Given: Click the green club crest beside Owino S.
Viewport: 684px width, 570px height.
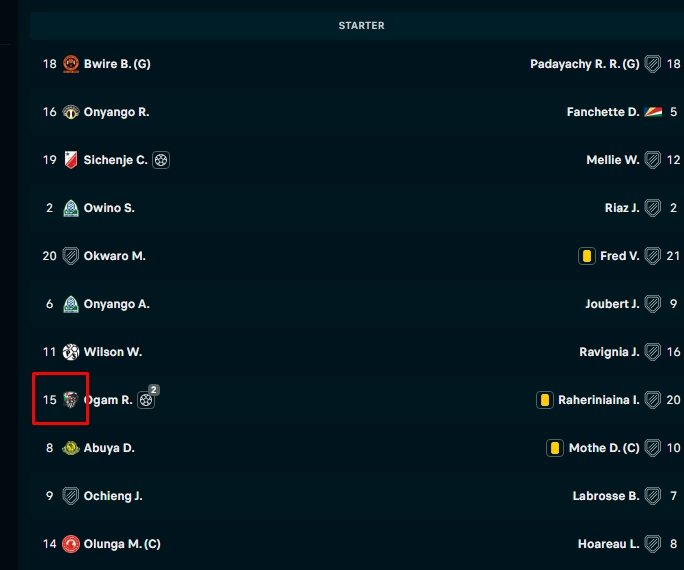Looking at the screenshot, I should (71, 208).
